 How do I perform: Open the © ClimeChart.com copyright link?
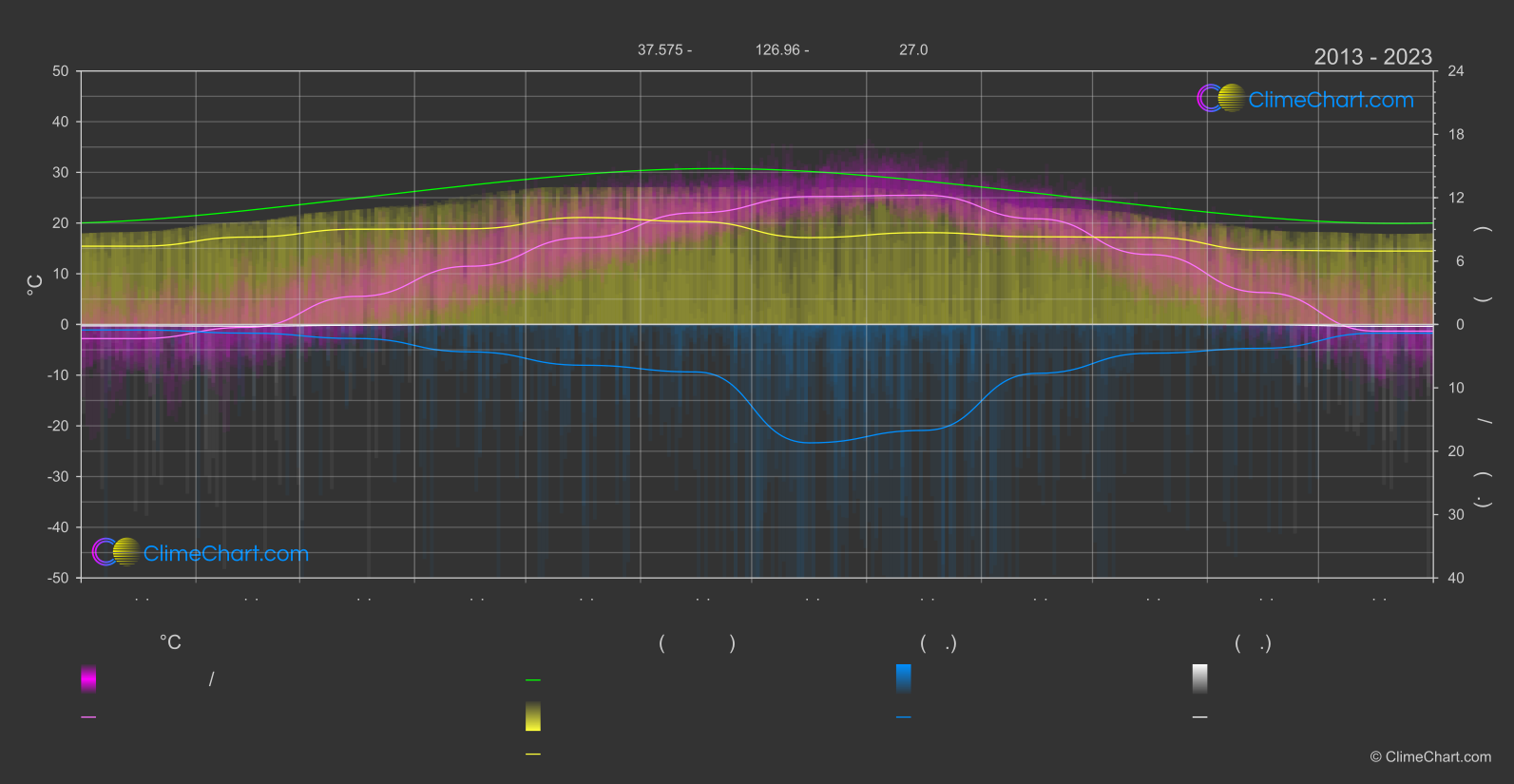click(x=1430, y=757)
